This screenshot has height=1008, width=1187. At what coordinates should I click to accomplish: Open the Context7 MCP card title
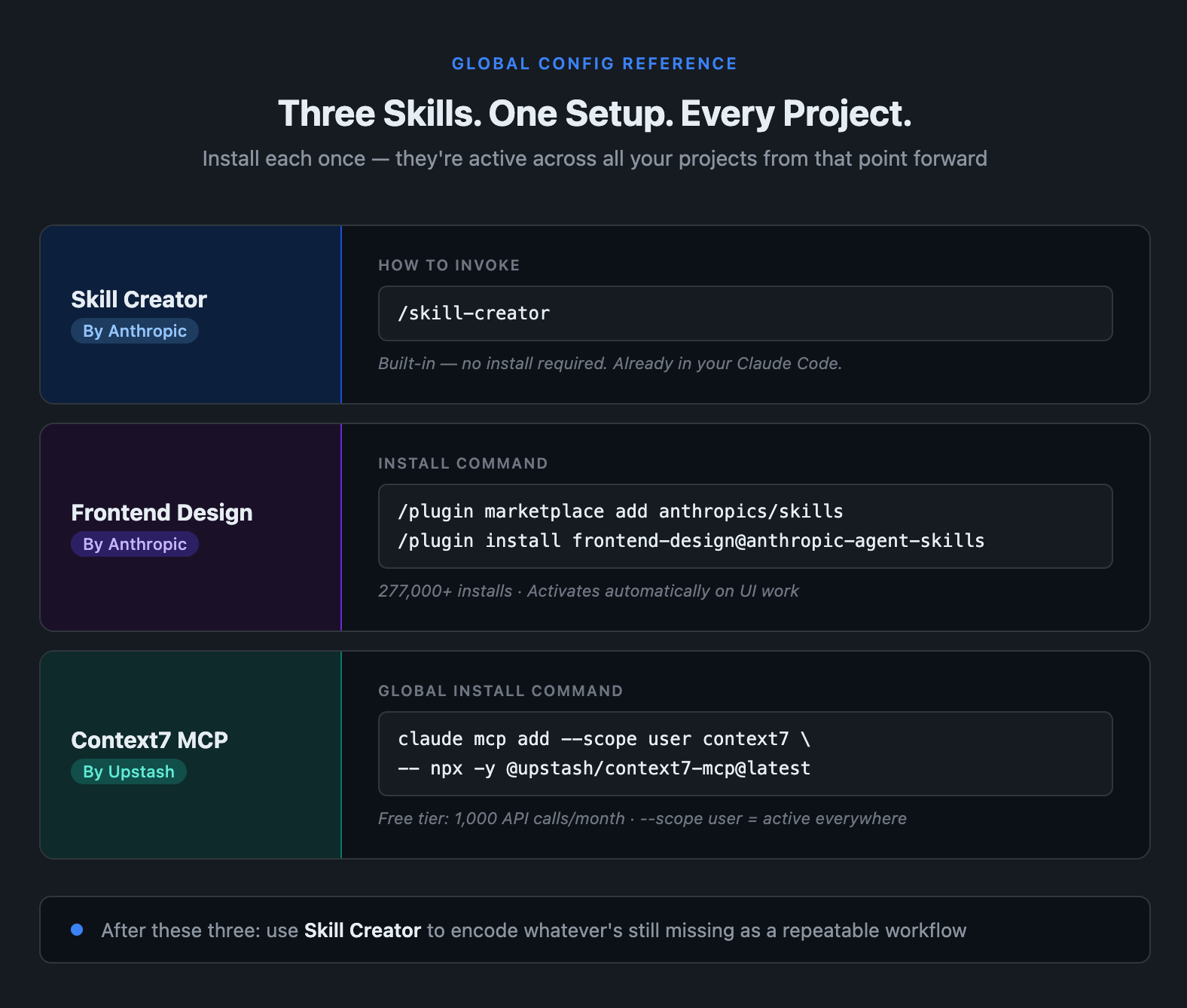pos(150,740)
